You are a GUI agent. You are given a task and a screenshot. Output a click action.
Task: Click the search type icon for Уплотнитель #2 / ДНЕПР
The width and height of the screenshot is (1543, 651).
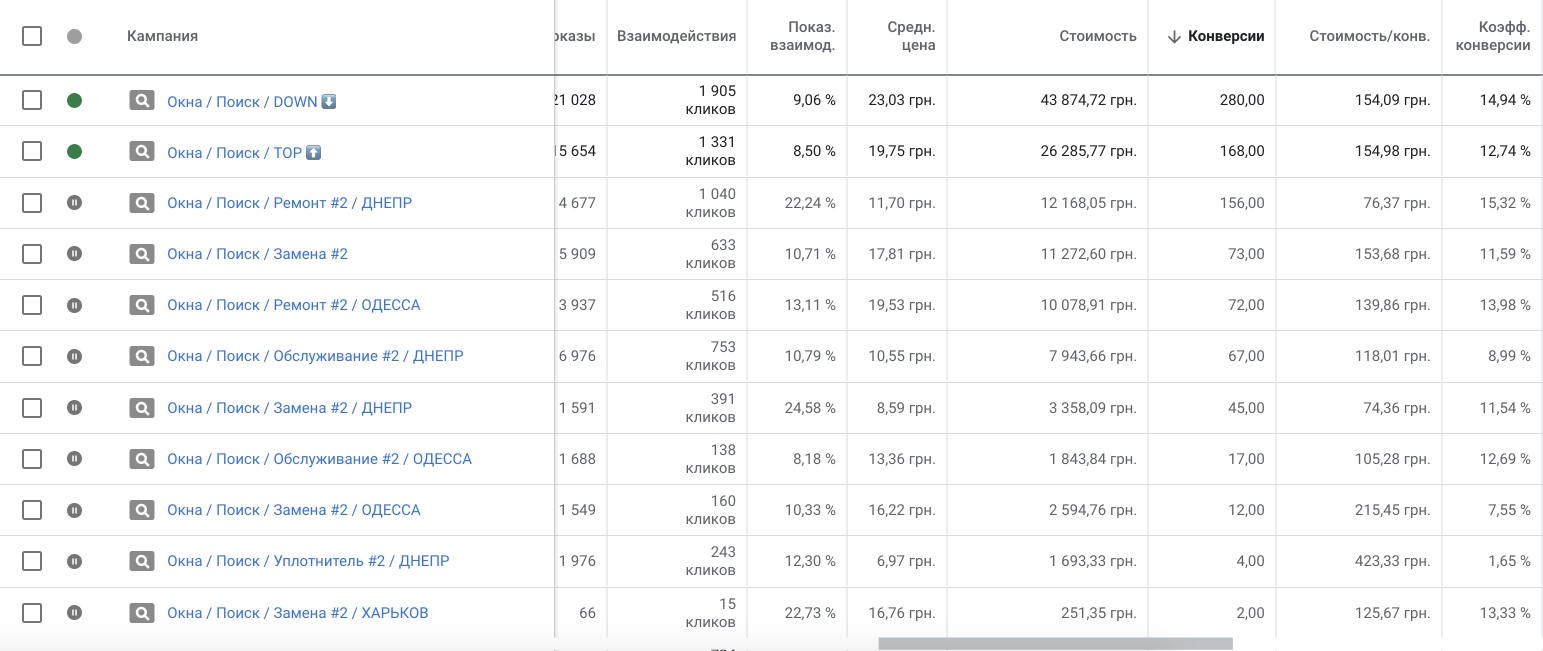tap(142, 561)
